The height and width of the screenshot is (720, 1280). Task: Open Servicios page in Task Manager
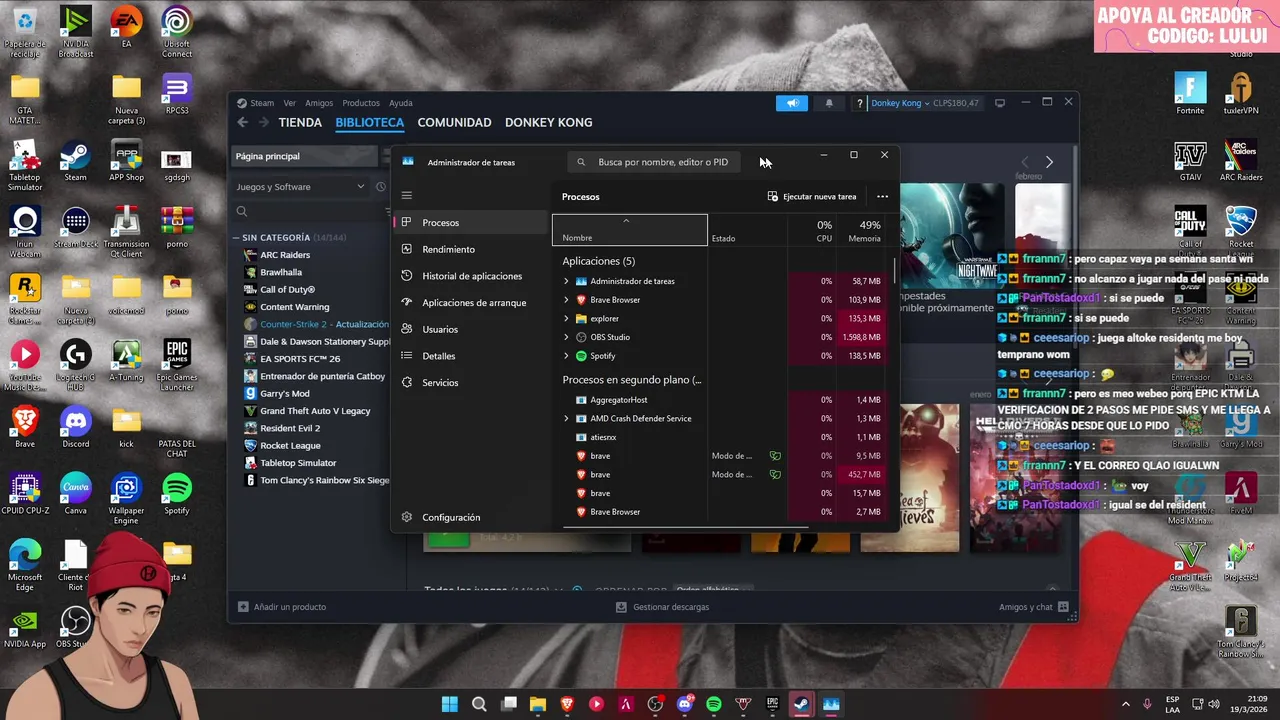click(x=440, y=382)
